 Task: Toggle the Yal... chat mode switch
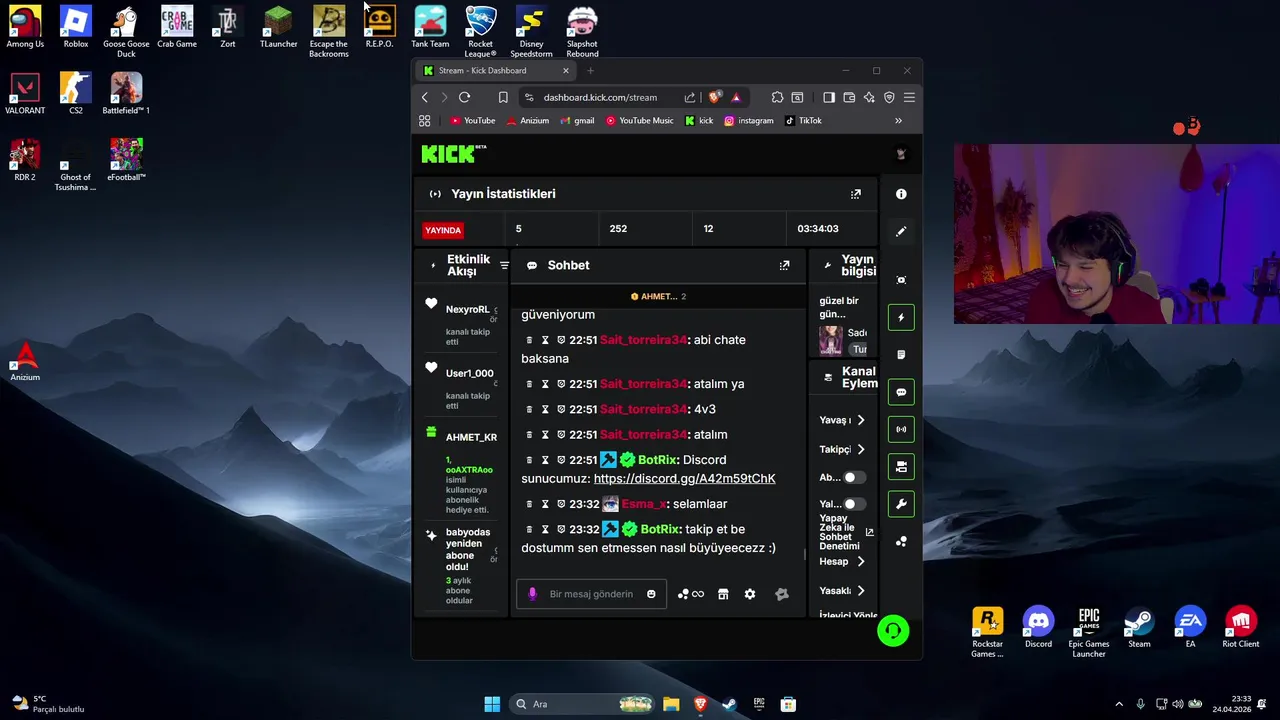(x=853, y=504)
